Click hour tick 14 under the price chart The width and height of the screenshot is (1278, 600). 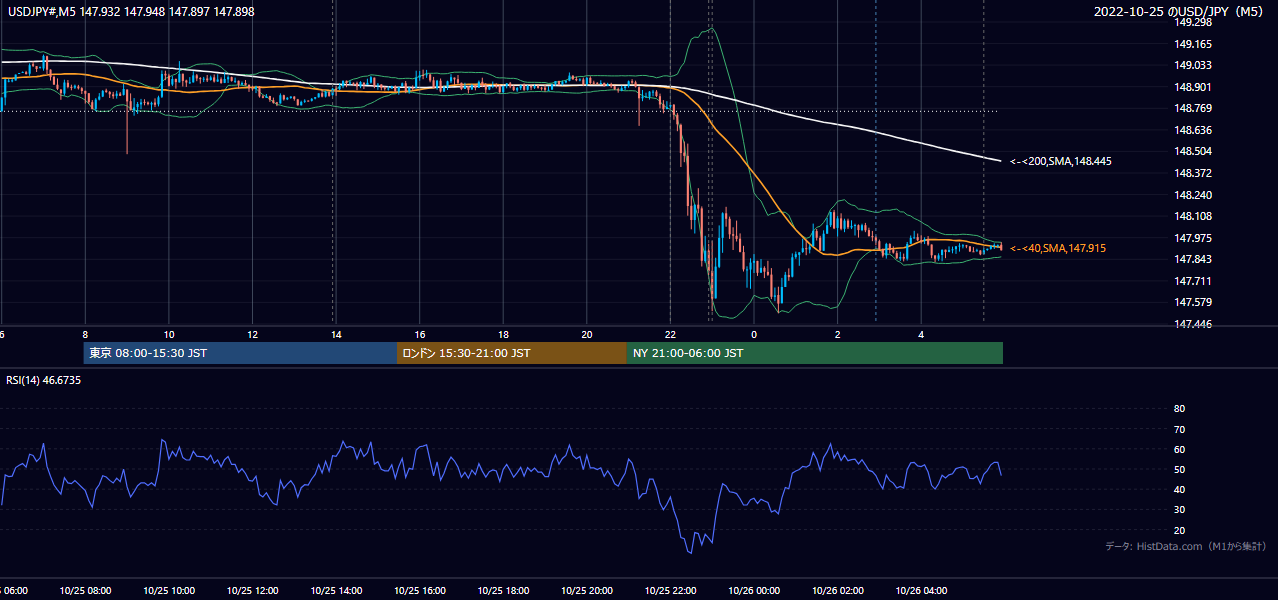[x=337, y=335]
